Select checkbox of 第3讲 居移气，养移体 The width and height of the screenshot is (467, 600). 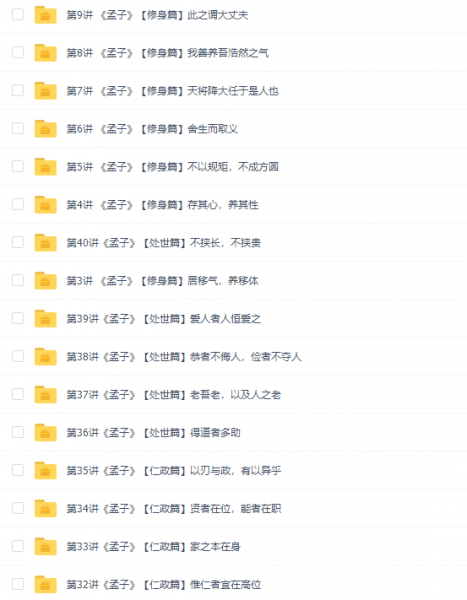point(18,280)
